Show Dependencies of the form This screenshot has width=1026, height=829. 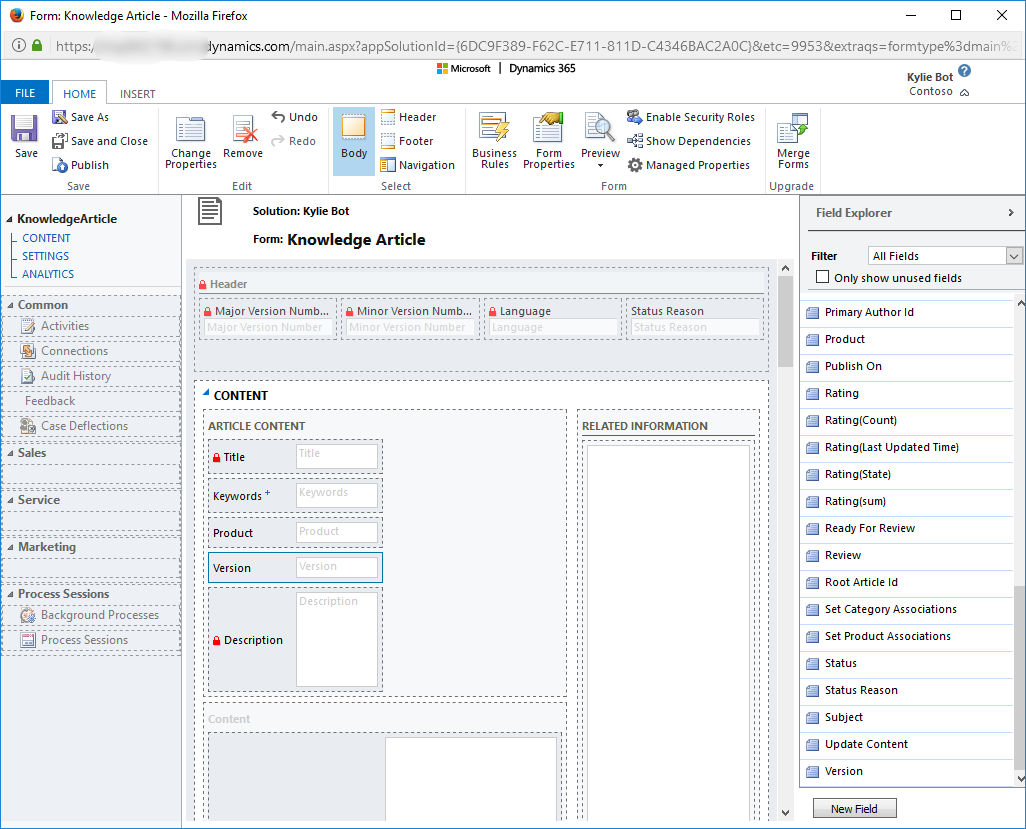pos(689,141)
